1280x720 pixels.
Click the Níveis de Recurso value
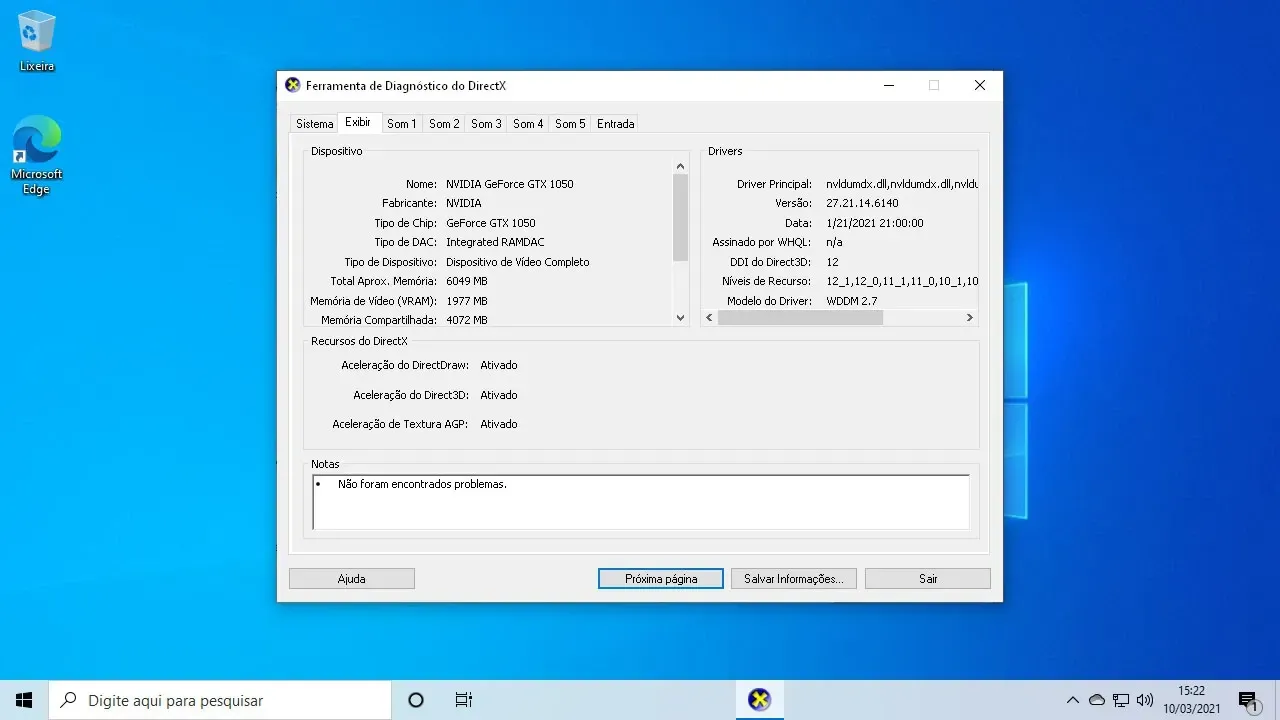(x=902, y=281)
